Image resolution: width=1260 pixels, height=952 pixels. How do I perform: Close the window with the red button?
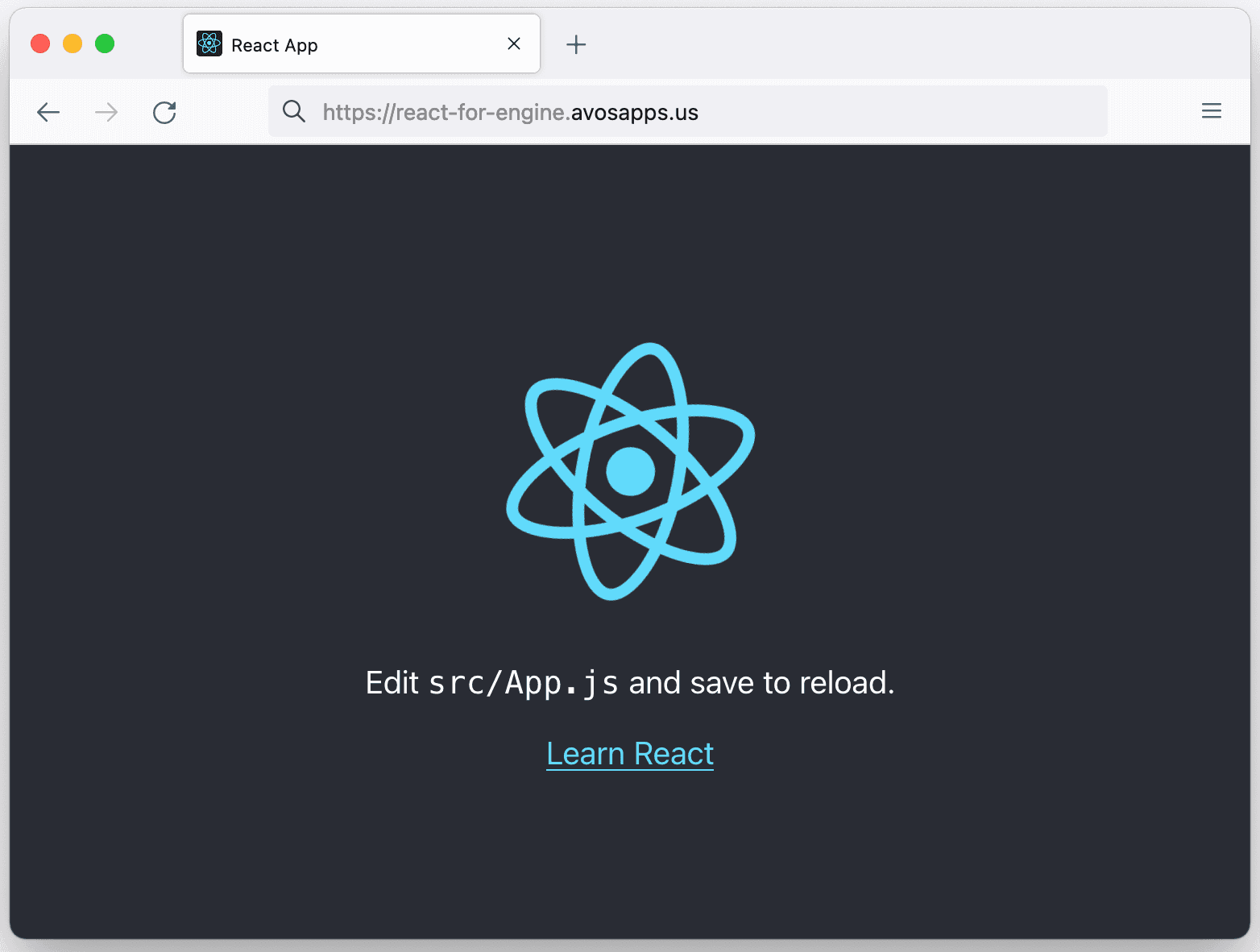40,43
